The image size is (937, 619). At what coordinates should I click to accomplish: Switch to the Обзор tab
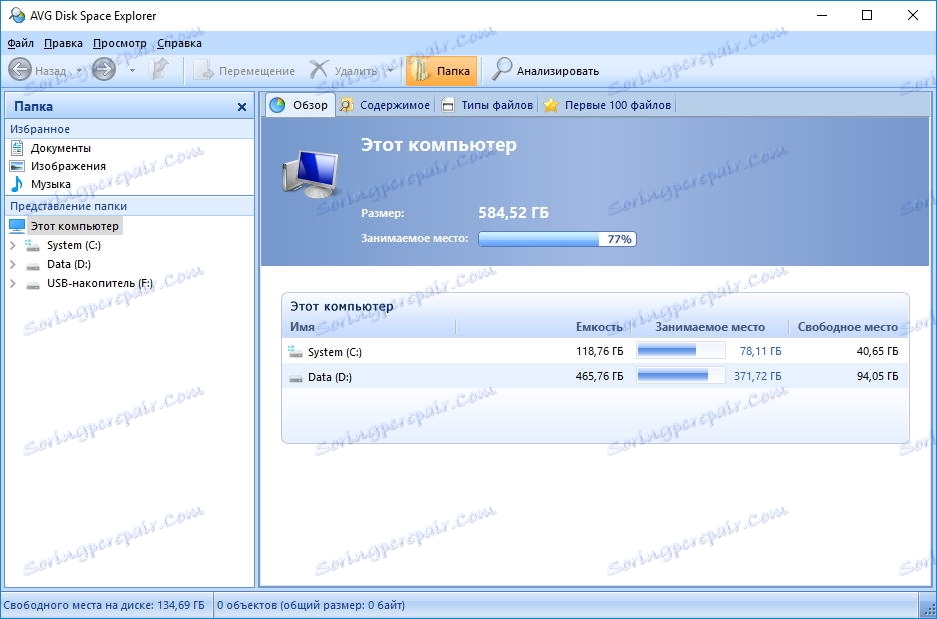point(299,105)
